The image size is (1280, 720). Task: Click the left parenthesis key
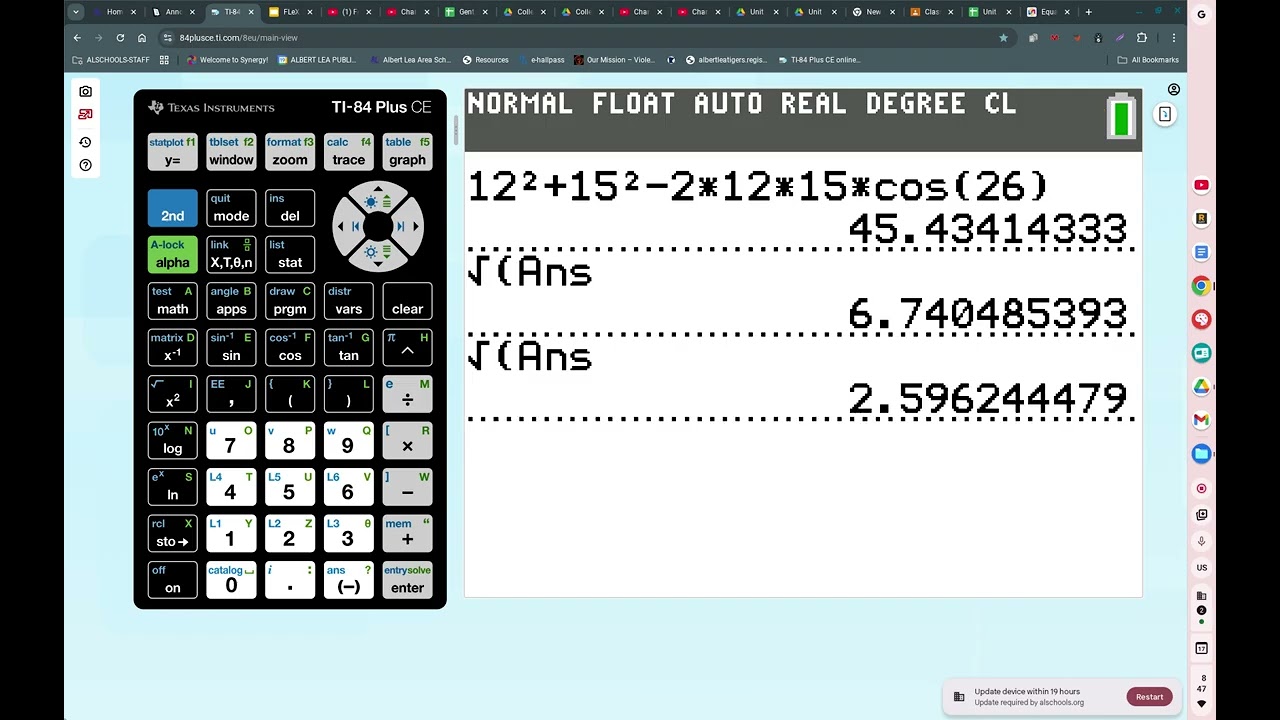coord(290,394)
